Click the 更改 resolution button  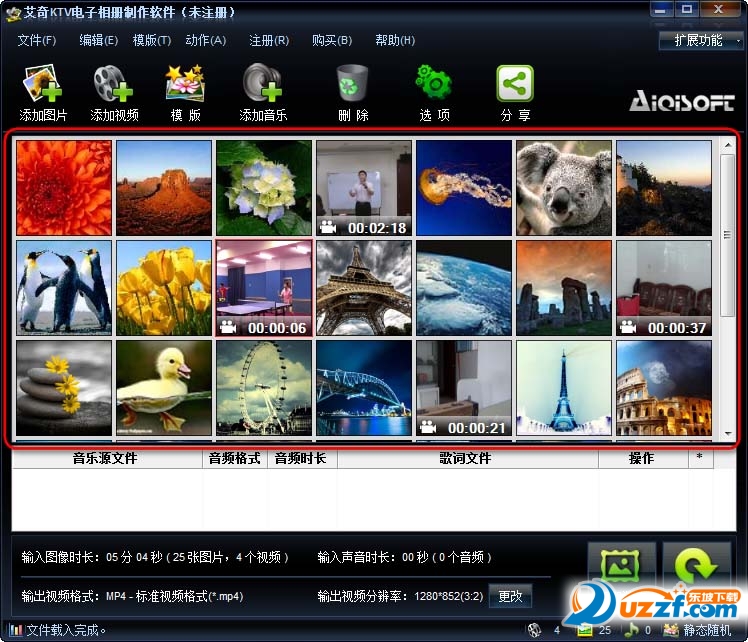tap(510, 596)
